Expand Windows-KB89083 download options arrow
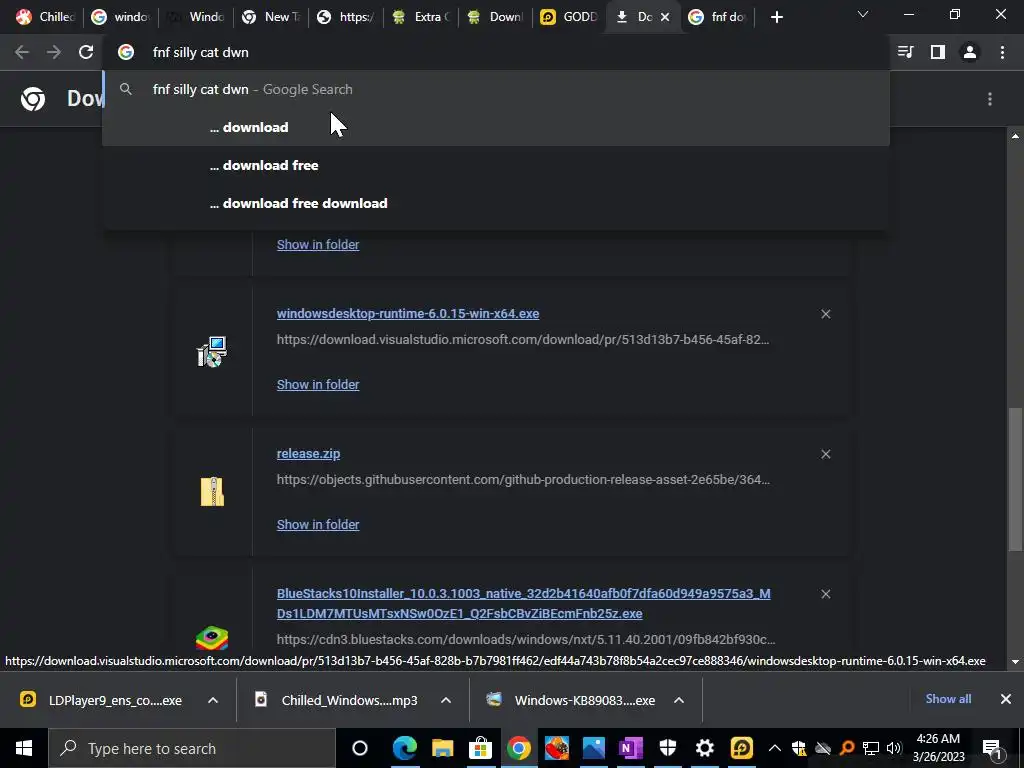 (679, 700)
